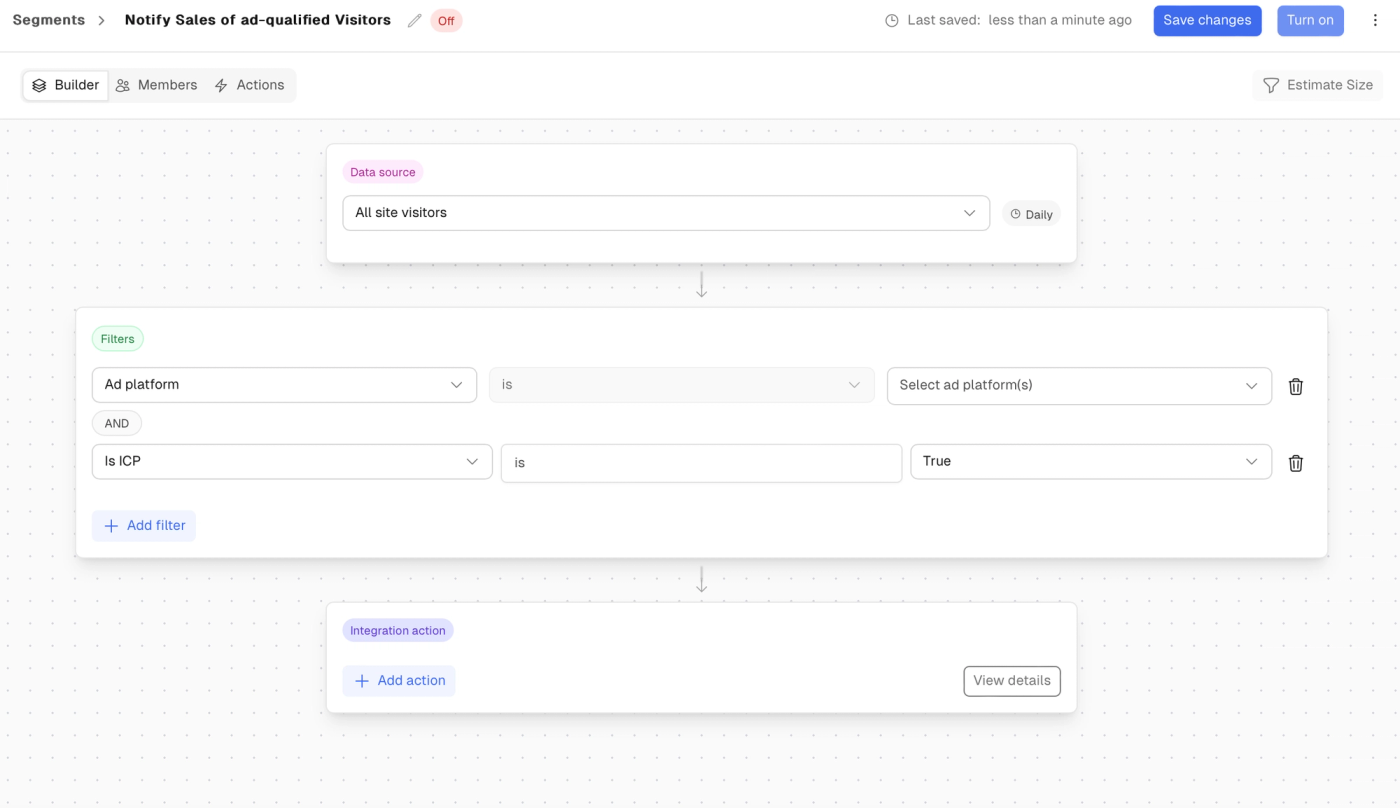Click the Integration action label
Image resolution: width=1400 pixels, height=808 pixels.
[398, 631]
